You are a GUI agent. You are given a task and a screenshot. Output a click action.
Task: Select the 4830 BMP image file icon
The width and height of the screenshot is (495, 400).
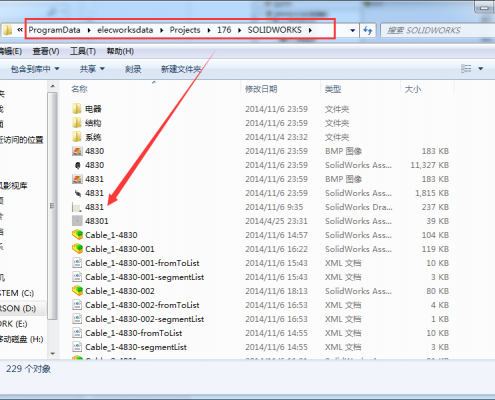point(77,151)
